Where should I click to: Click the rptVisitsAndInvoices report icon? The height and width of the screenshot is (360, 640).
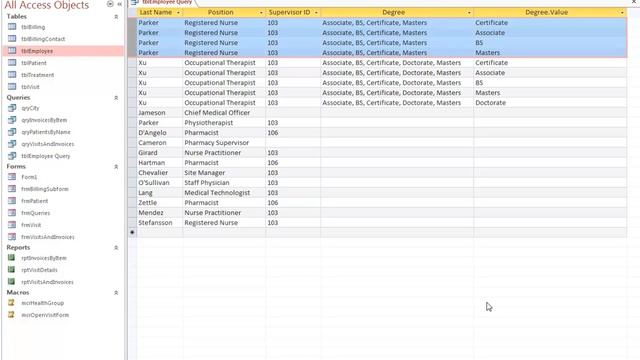[x=12, y=282]
